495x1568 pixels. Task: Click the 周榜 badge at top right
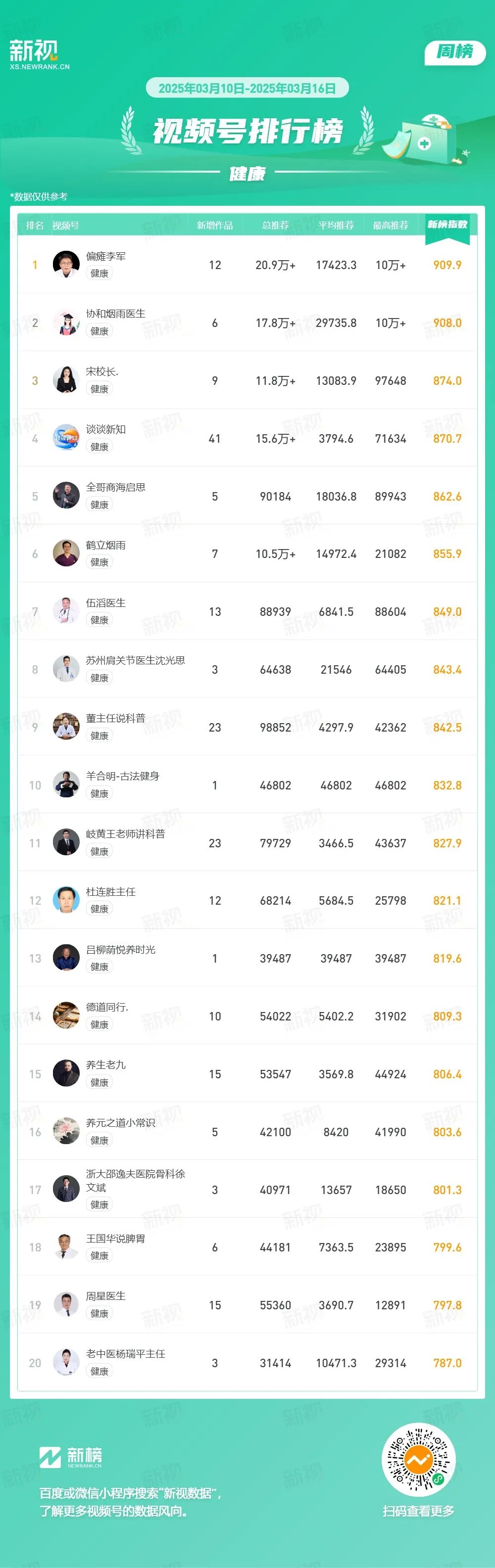455,52
